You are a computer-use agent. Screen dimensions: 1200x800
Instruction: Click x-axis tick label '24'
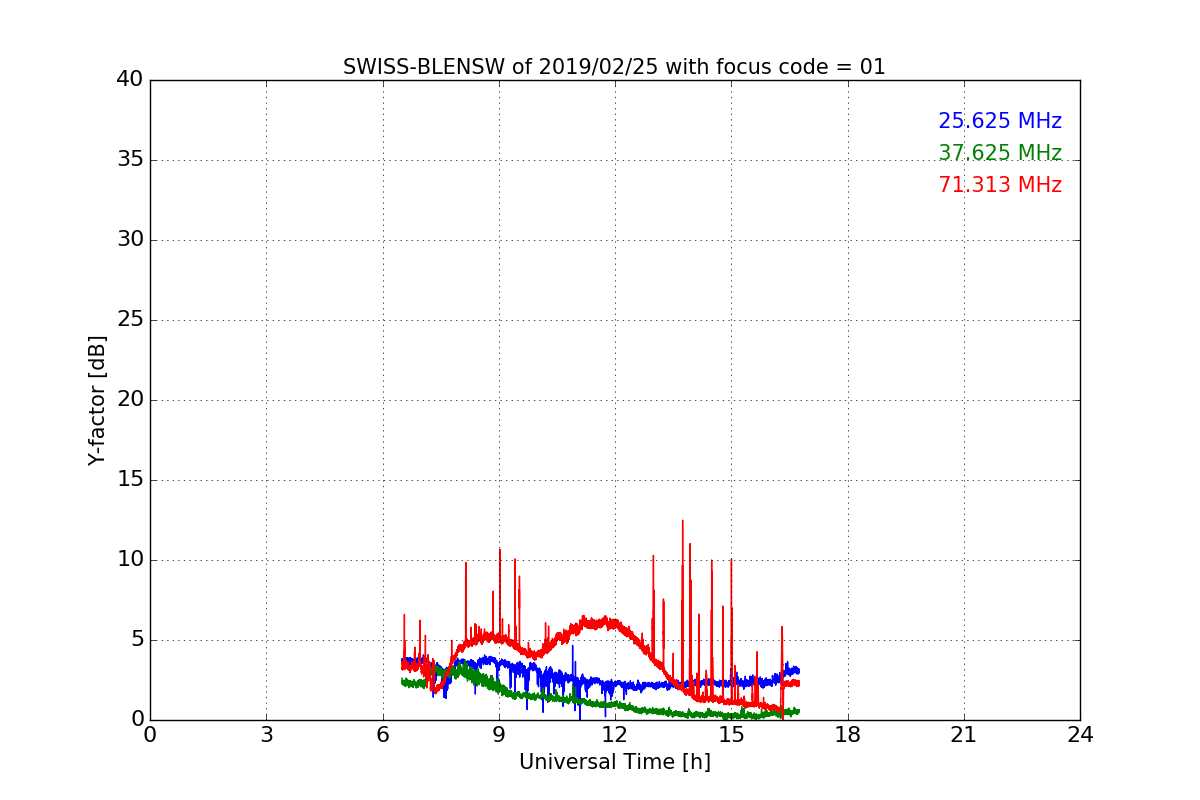1080,734
